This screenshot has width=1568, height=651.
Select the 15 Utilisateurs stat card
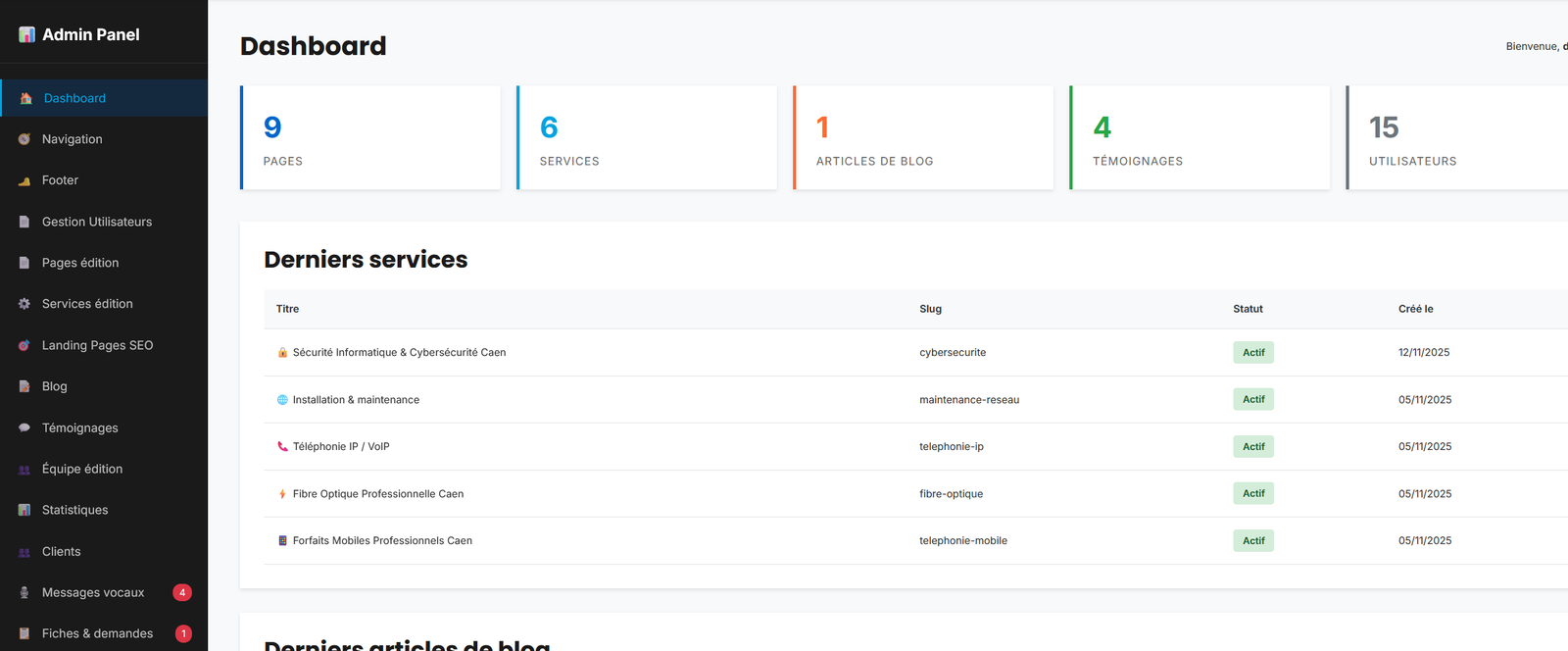[x=1457, y=137]
